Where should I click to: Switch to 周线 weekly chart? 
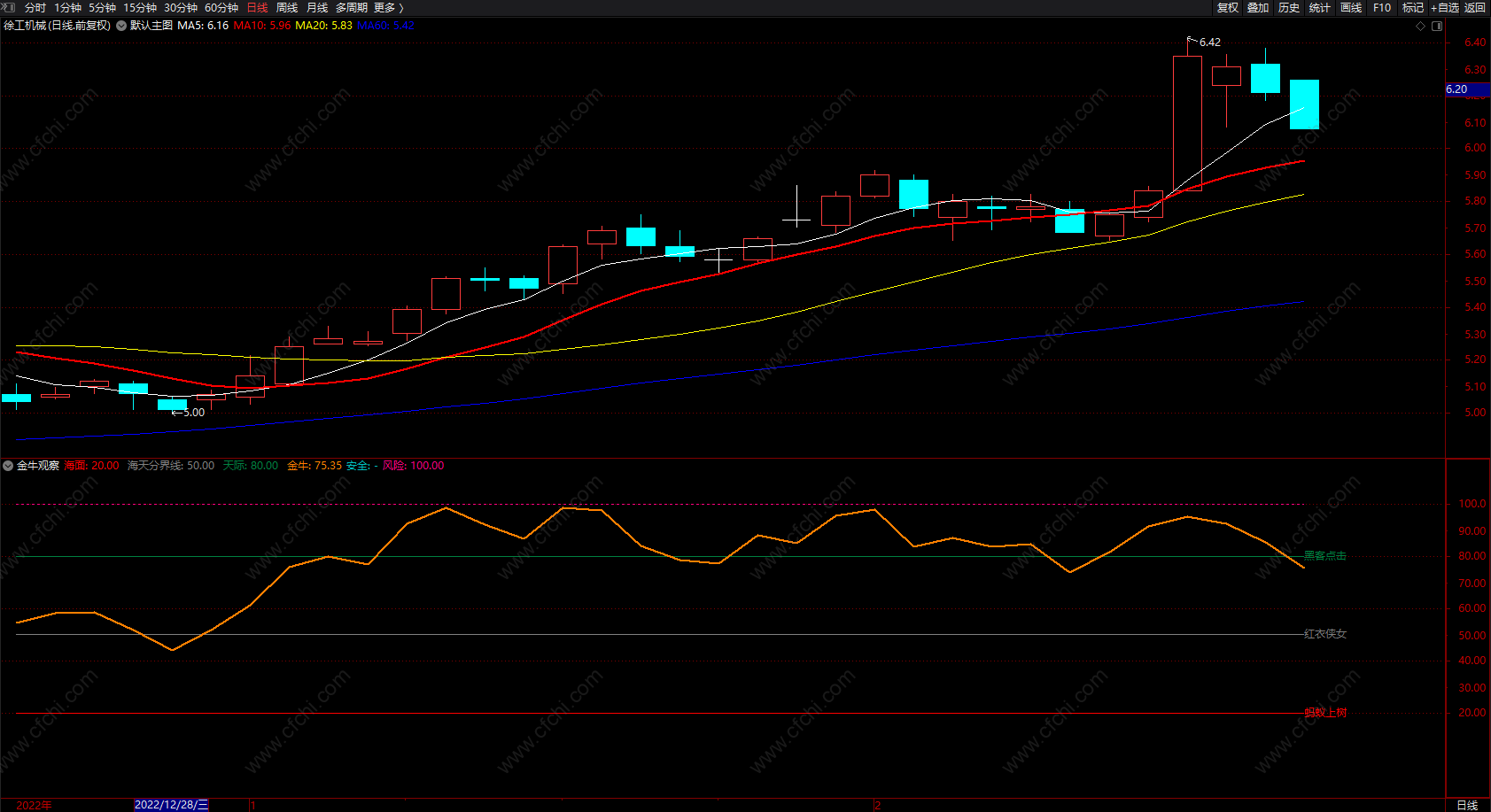[287, 8]
